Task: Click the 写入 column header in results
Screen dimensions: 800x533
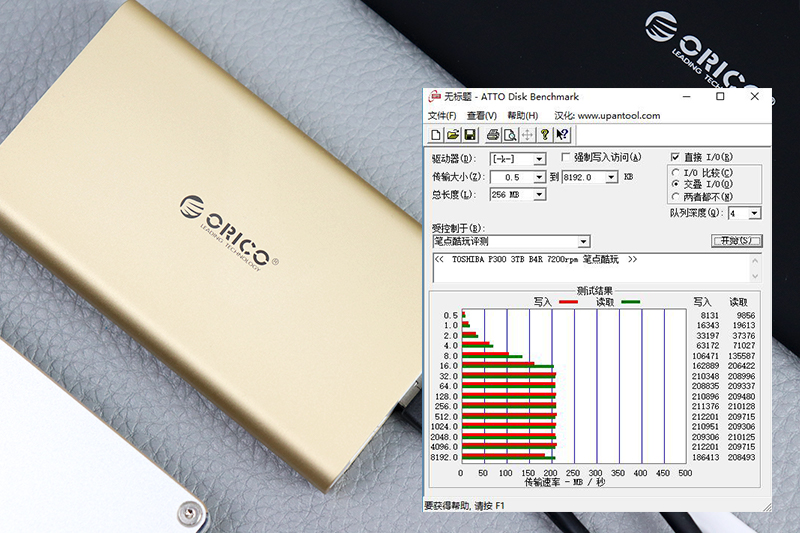Action: coord(703,302)
